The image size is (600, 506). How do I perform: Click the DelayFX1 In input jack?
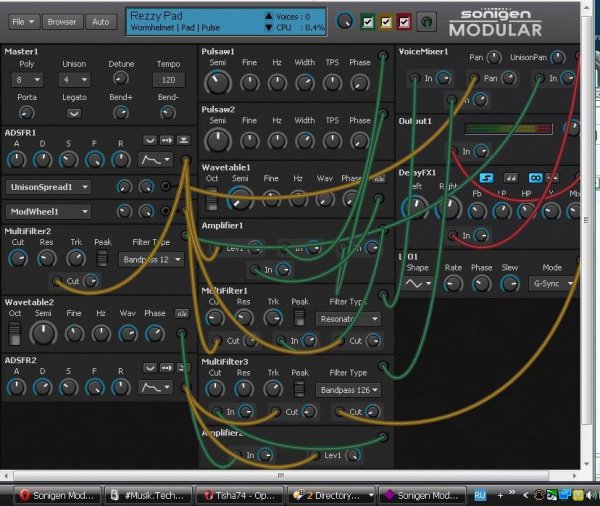tap(453, 235)
